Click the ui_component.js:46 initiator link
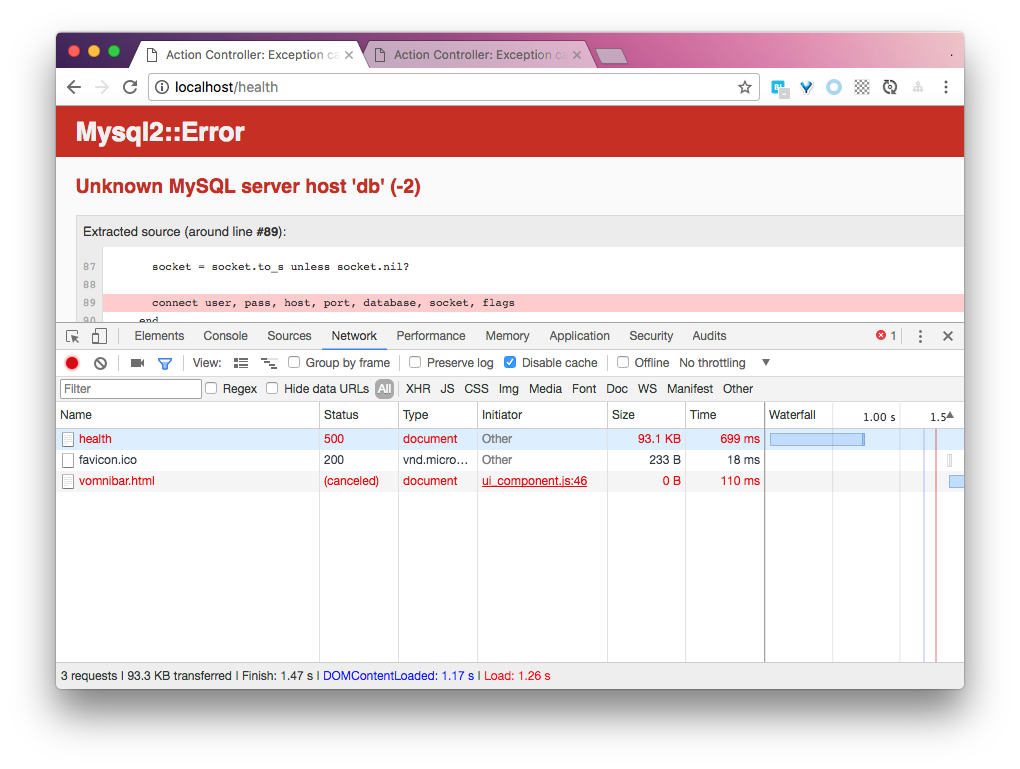Viewport: 1020px width, 769px height. 534,481
